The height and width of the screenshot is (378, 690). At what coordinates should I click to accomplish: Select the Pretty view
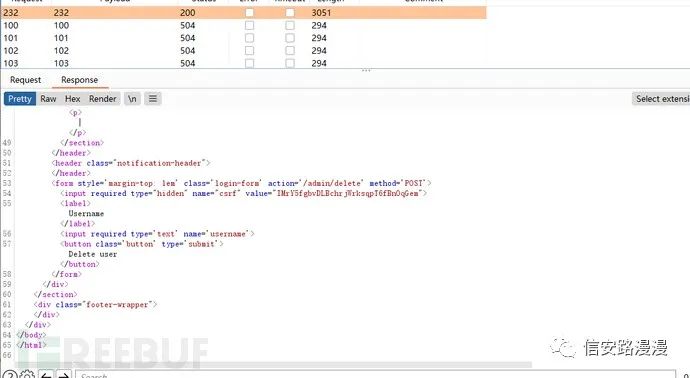coord(20,99)
